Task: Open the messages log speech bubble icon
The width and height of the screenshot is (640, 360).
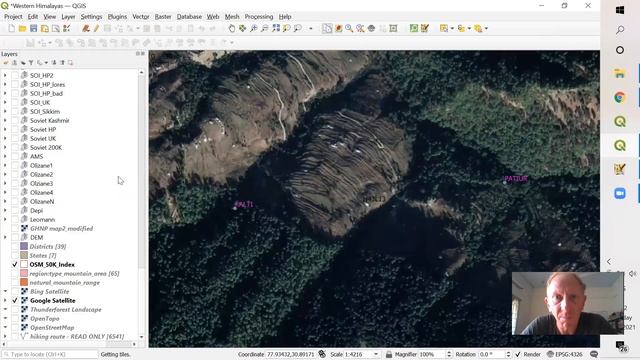Action: tap(594, 354)
